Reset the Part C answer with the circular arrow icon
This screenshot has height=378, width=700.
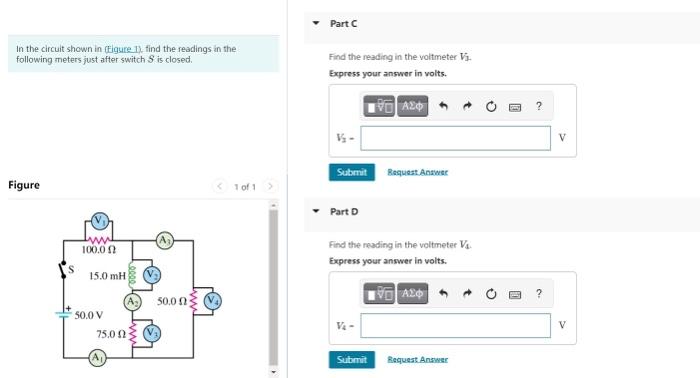(491, 106)
